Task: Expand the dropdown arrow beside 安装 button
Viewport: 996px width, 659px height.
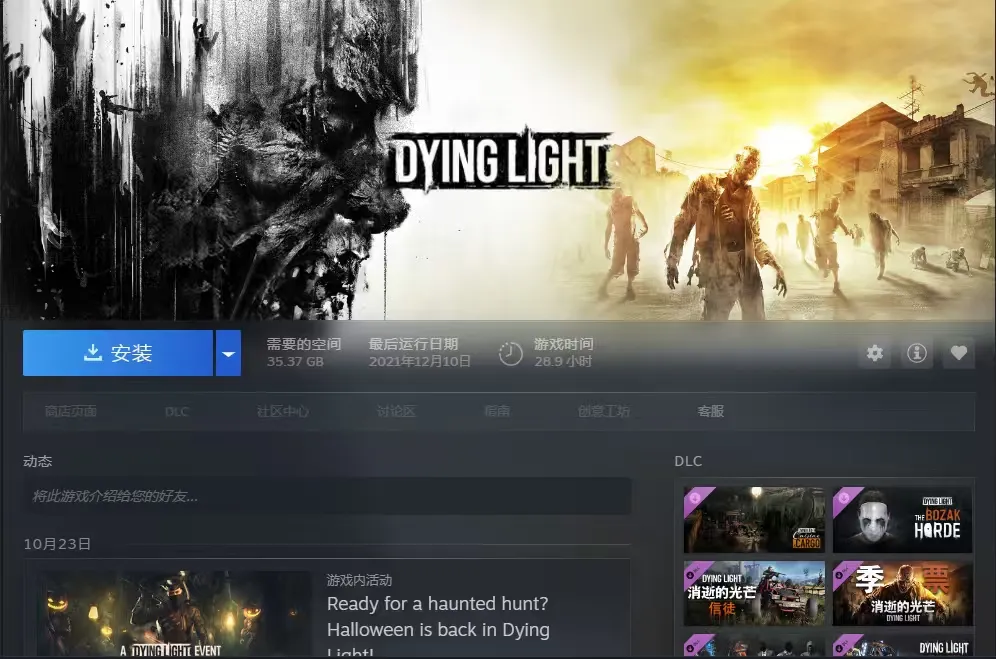Action: pyautogui.click(x=228, y=354)
